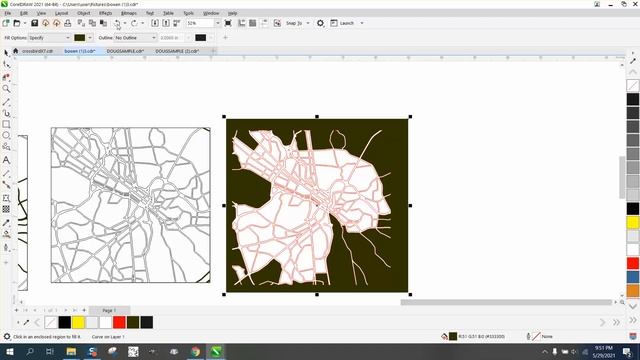Open Chrome from the taskbar

point(195,351)
